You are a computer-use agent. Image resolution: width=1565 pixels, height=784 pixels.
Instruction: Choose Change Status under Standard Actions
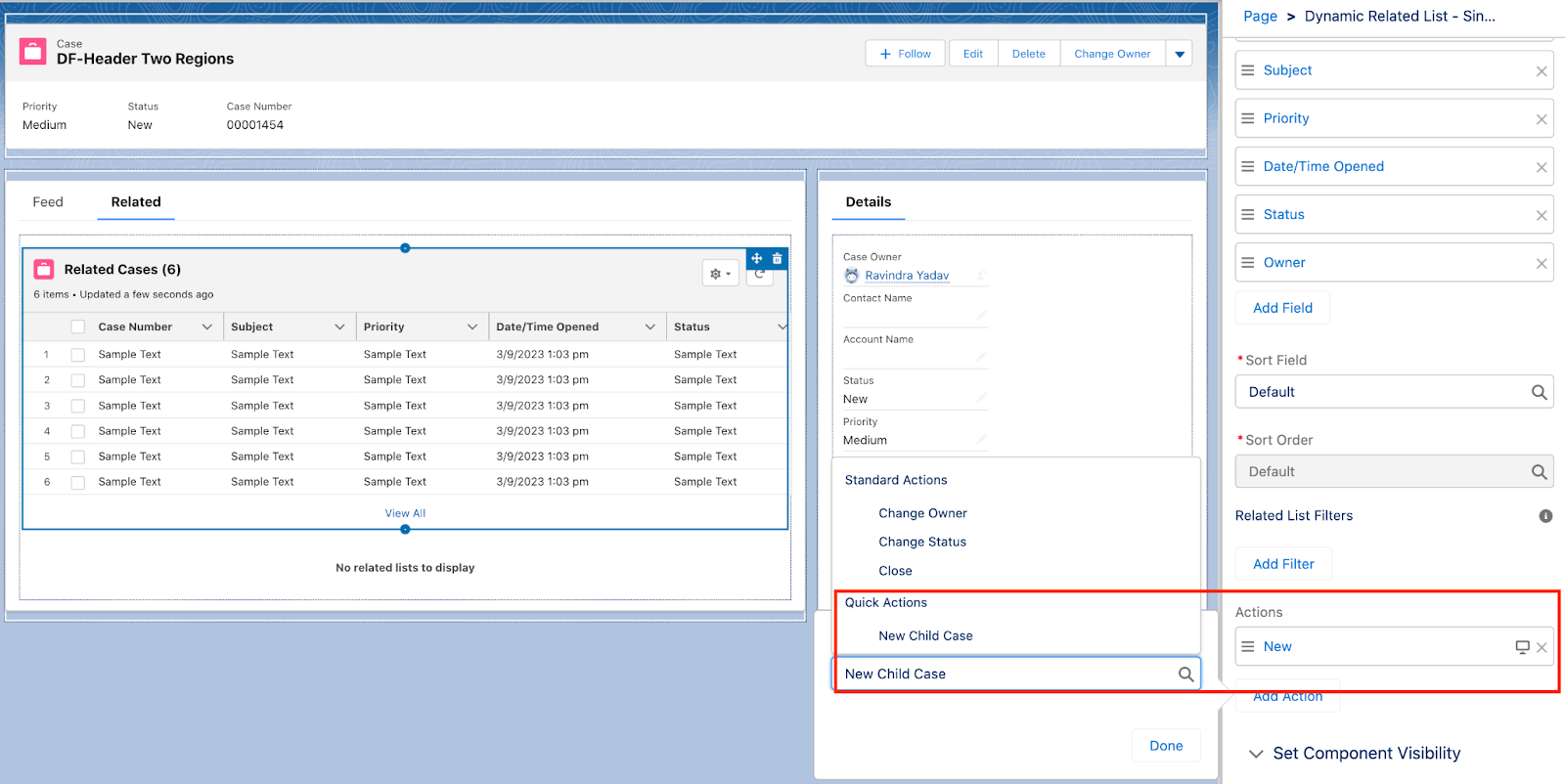[922, 542]
